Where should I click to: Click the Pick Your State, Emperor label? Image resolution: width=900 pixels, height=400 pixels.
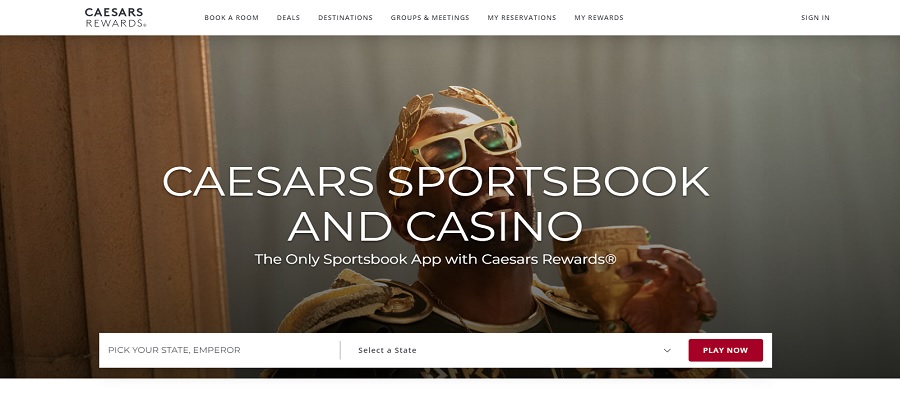coord(174,350)
